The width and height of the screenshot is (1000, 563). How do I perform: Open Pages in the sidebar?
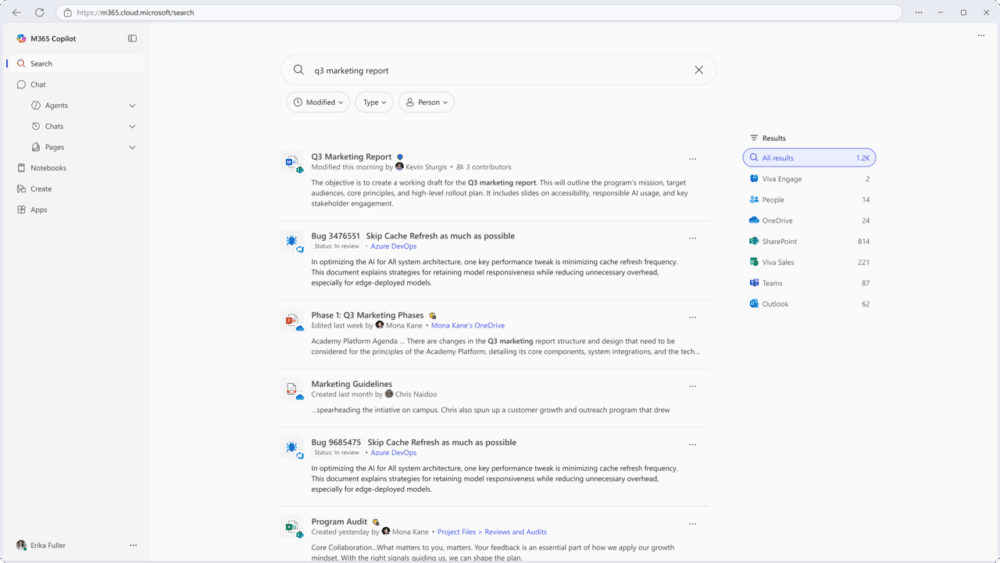click(54, 147)
